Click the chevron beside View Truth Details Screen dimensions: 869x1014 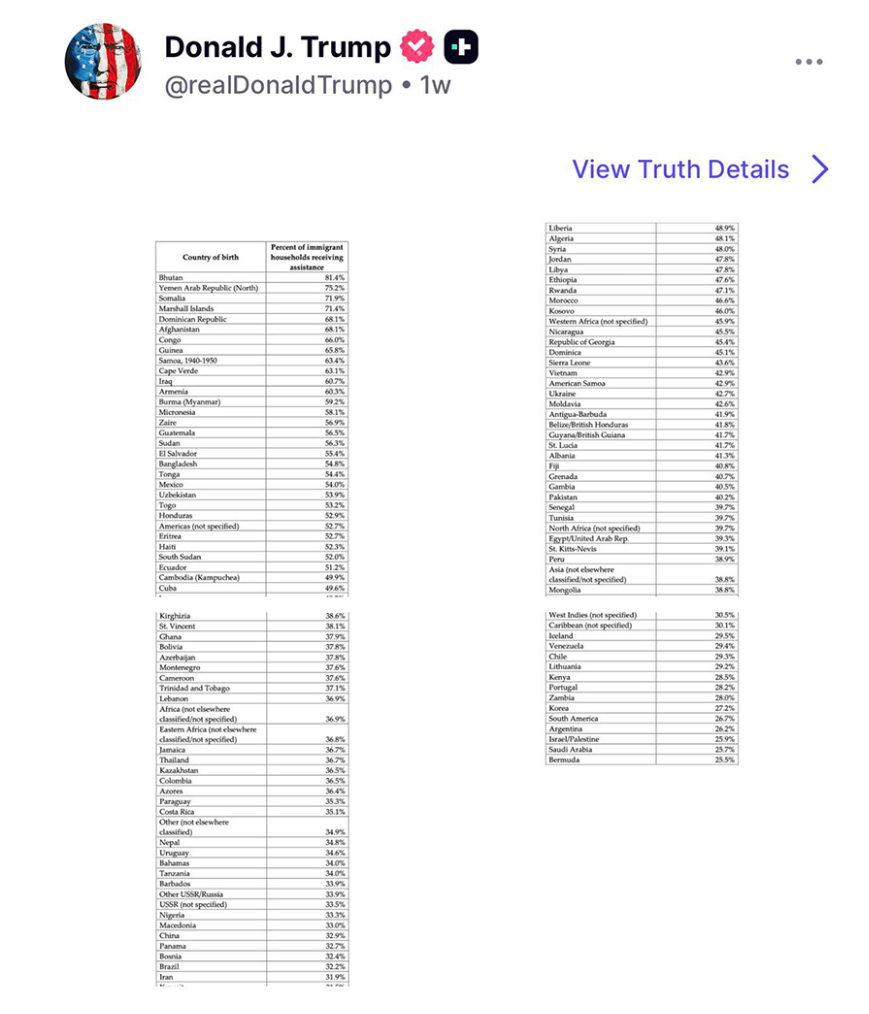pos(820,169)
